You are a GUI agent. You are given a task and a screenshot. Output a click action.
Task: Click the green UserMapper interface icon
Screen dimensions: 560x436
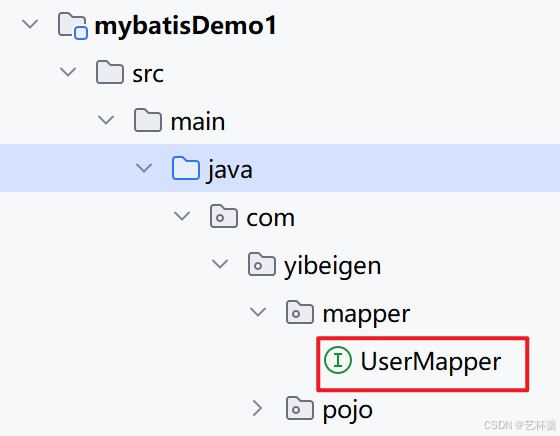(x=338, y=360)
